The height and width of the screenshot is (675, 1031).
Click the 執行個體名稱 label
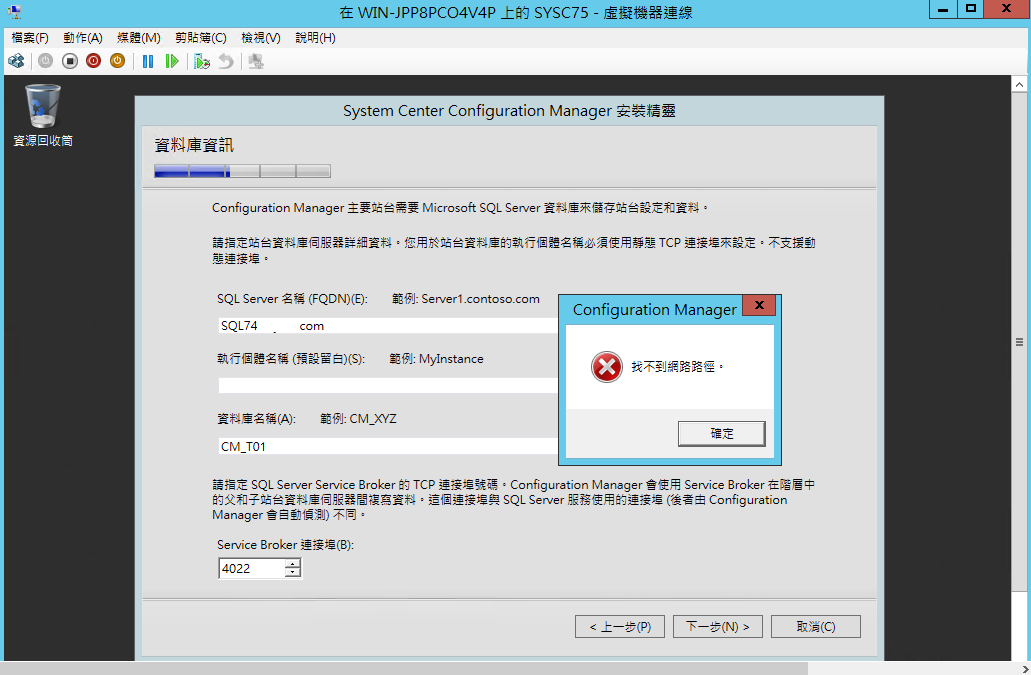(291, 359)
